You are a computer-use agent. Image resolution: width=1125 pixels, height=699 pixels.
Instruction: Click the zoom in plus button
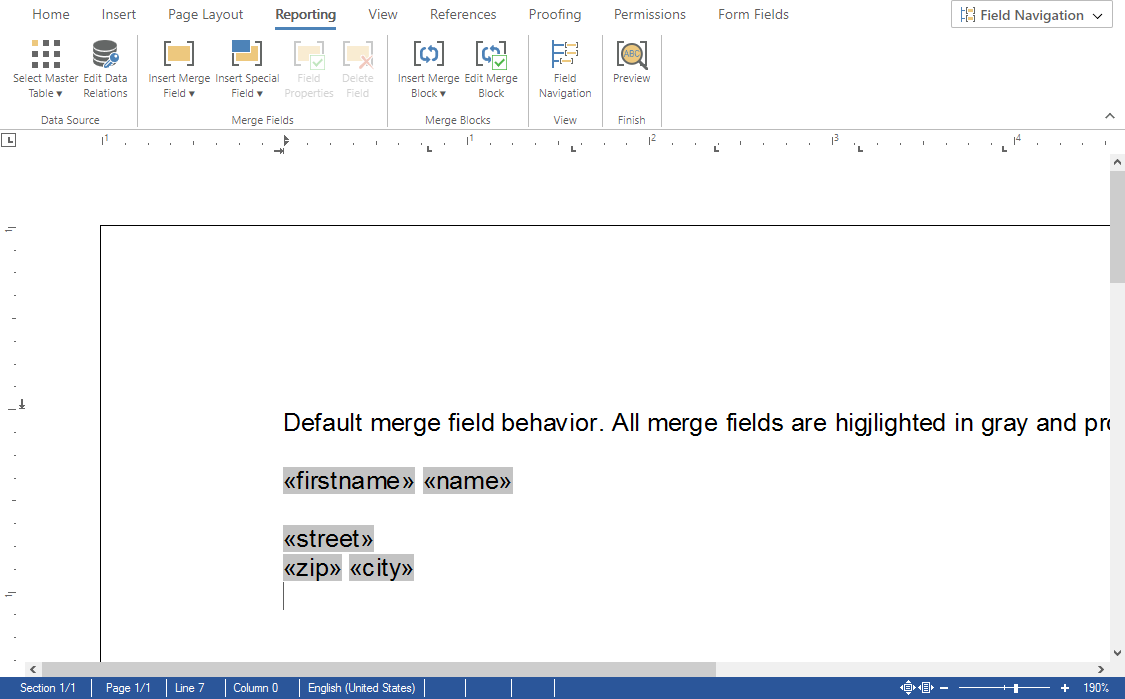click(1065, 688)
